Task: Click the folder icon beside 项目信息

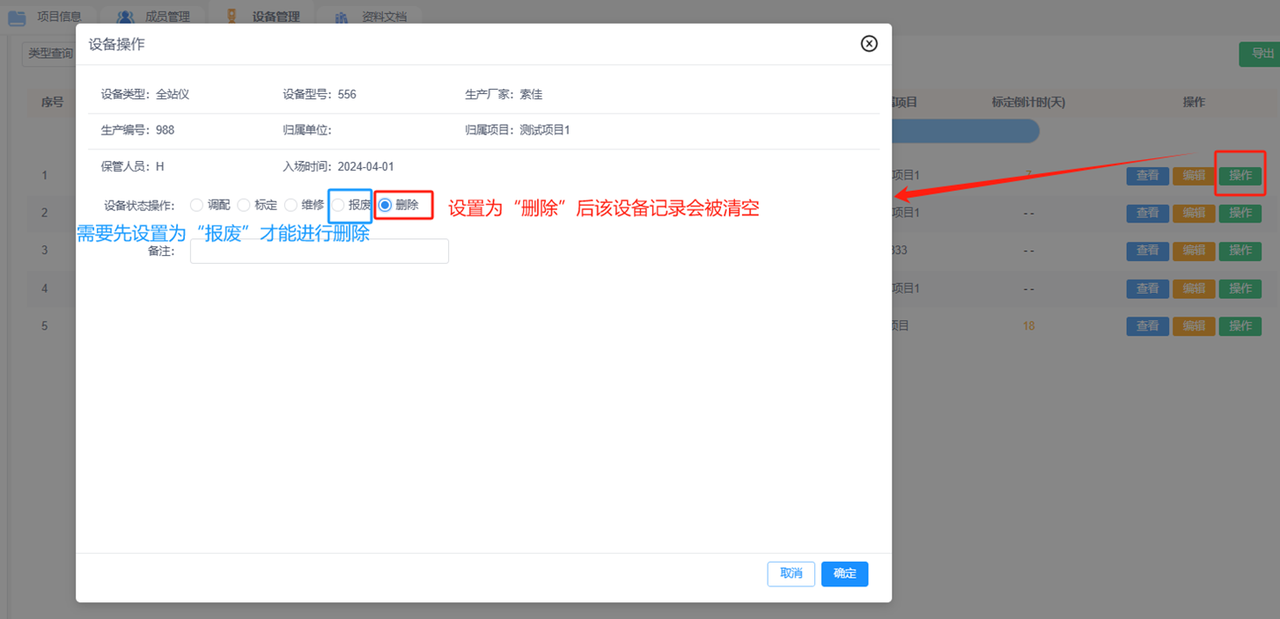Action: pyautogui.click(x=17, y=17)
